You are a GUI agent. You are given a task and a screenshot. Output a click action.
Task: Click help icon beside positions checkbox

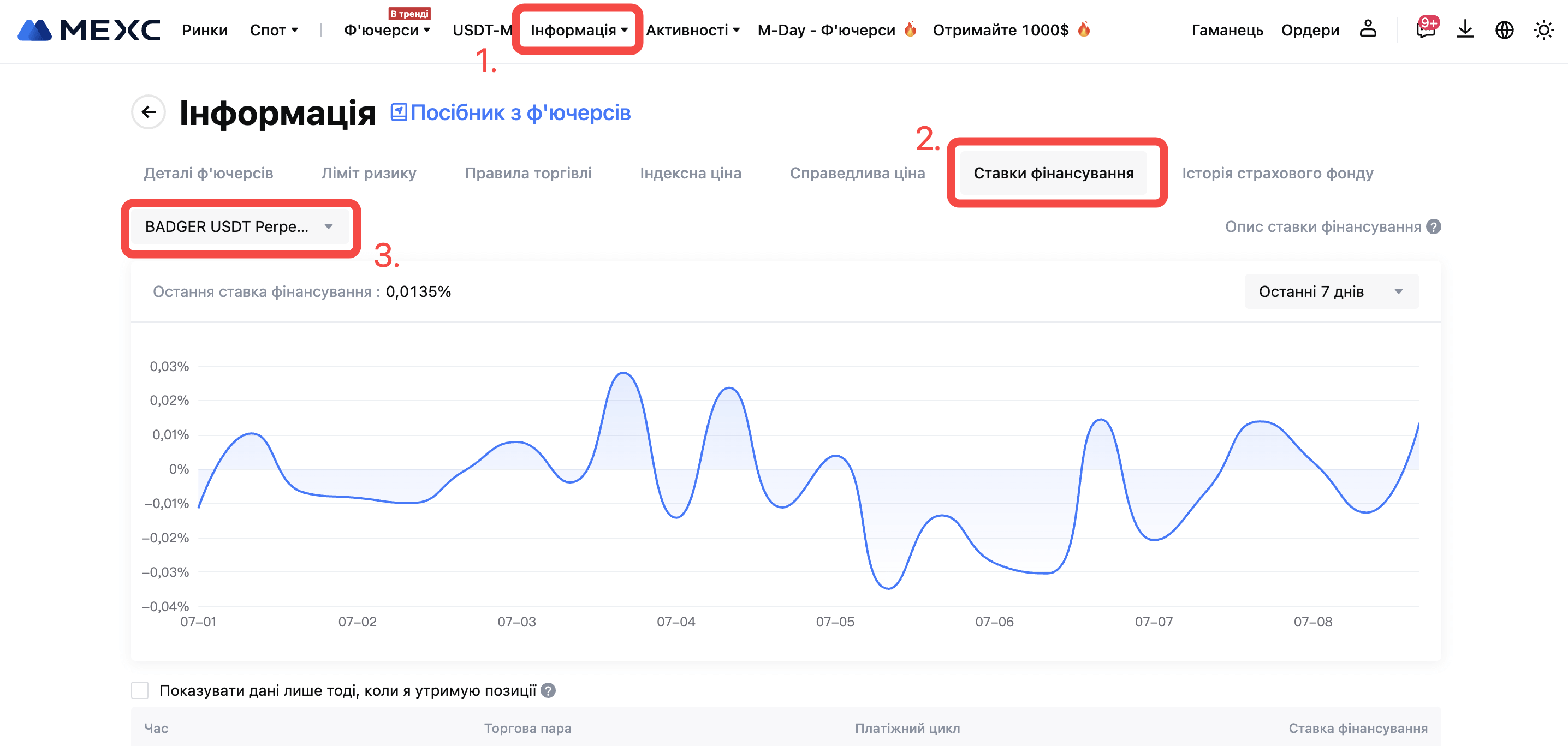coord(548,690)
